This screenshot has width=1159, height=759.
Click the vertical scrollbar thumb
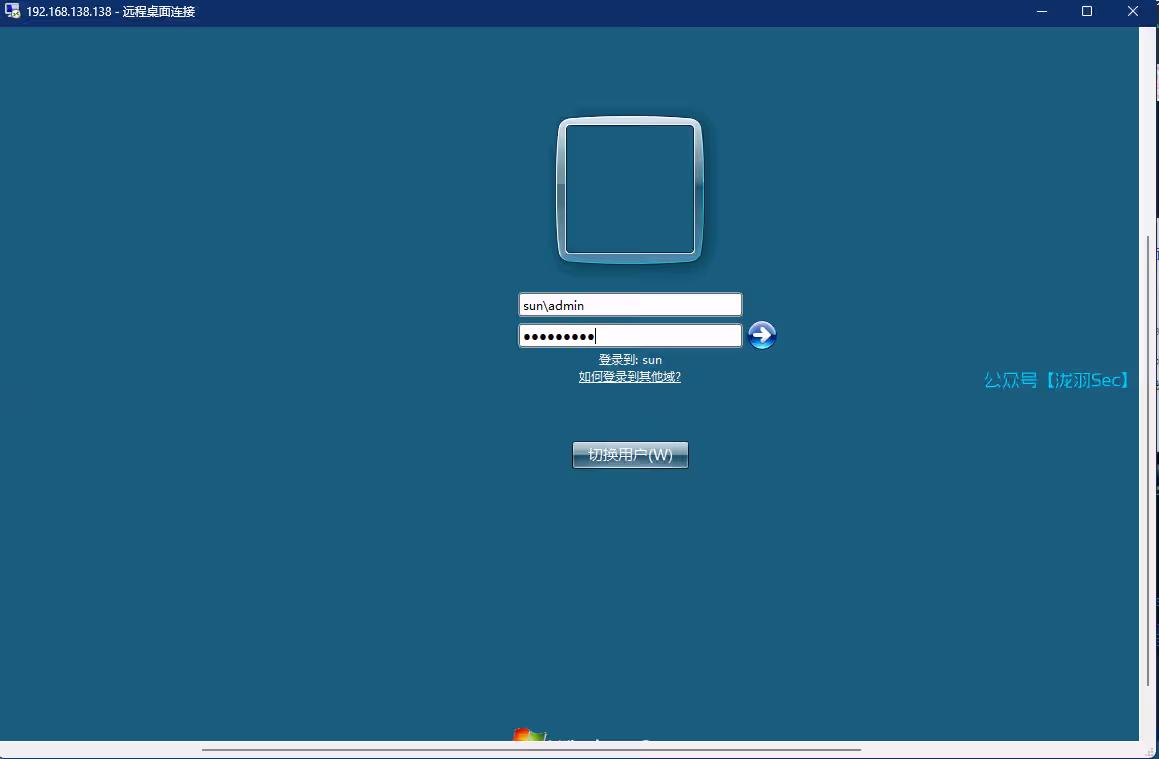[x=1147, y=460]
